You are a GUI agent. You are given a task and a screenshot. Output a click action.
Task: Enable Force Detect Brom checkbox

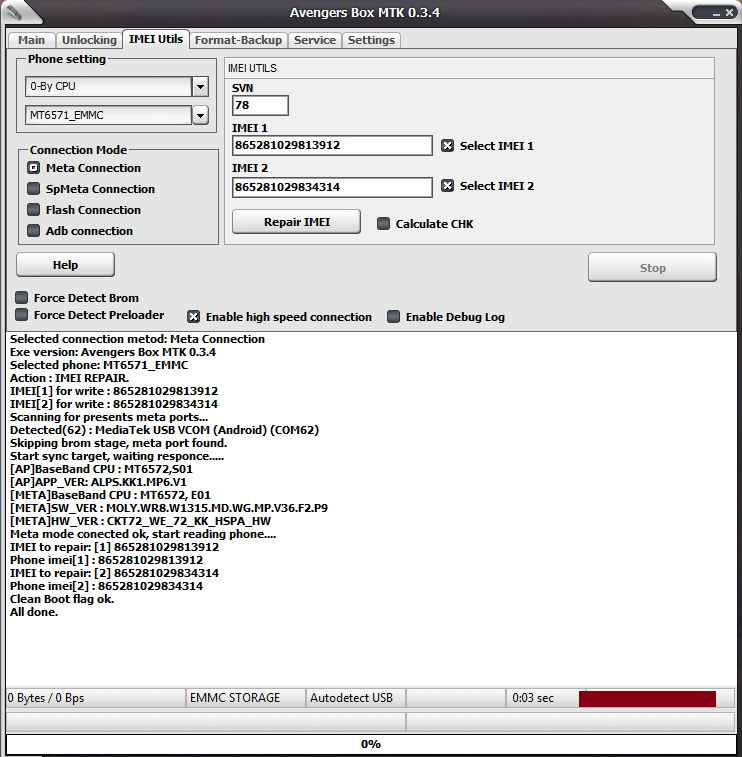click(21, 297)
